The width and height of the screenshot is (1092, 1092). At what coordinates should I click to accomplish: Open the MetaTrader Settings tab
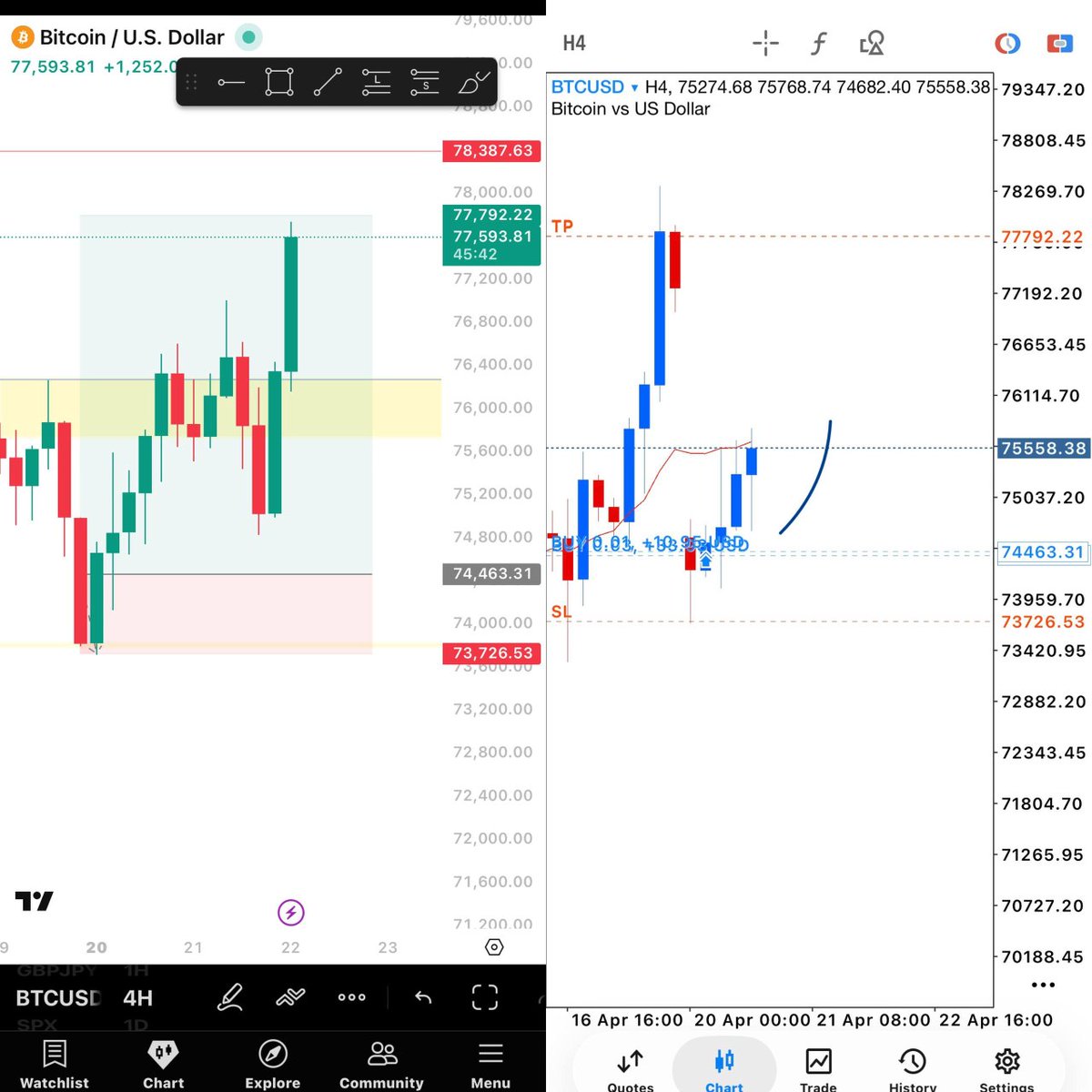tap(1006, 1068)
